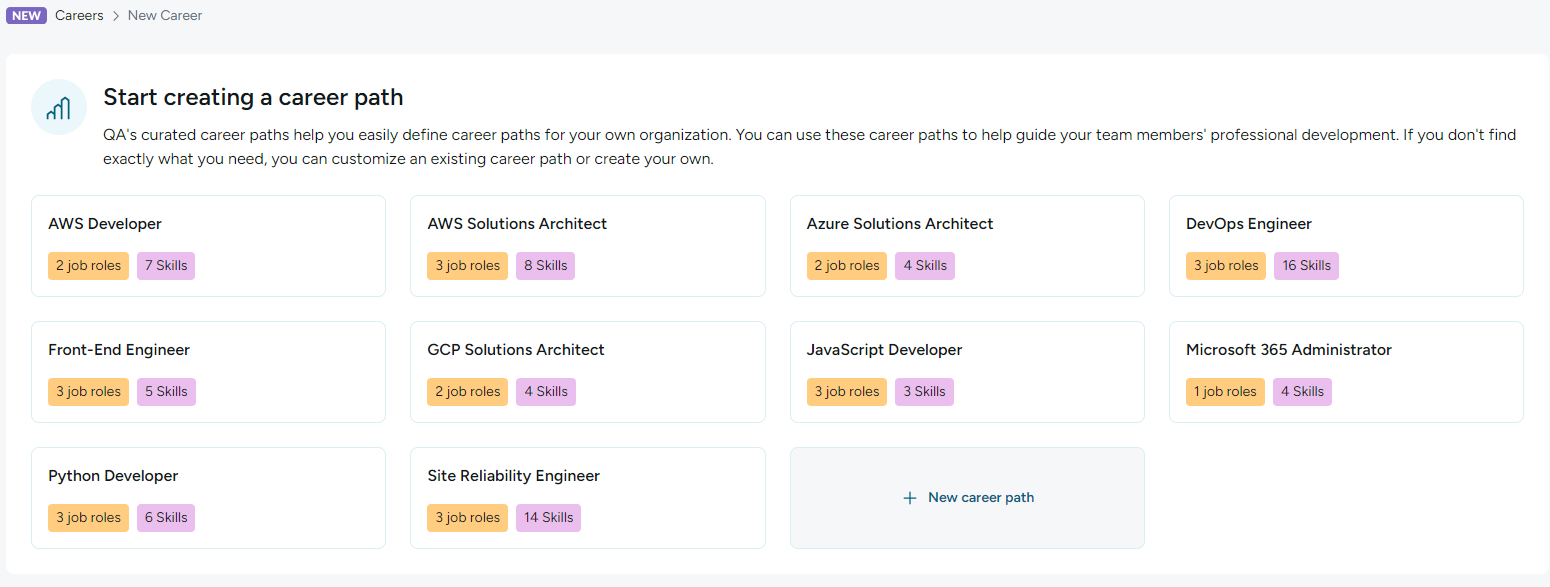Screen dimensions: 1550x587
Task: Click the 14 Skills tag on Site Reliability Engineer
Action: [548, 518]
